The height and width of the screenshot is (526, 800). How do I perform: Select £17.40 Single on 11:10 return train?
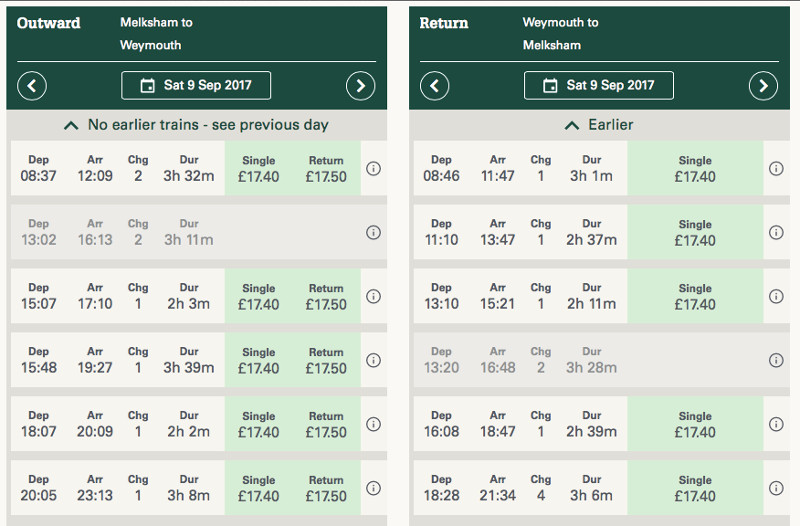pos(695,233)
